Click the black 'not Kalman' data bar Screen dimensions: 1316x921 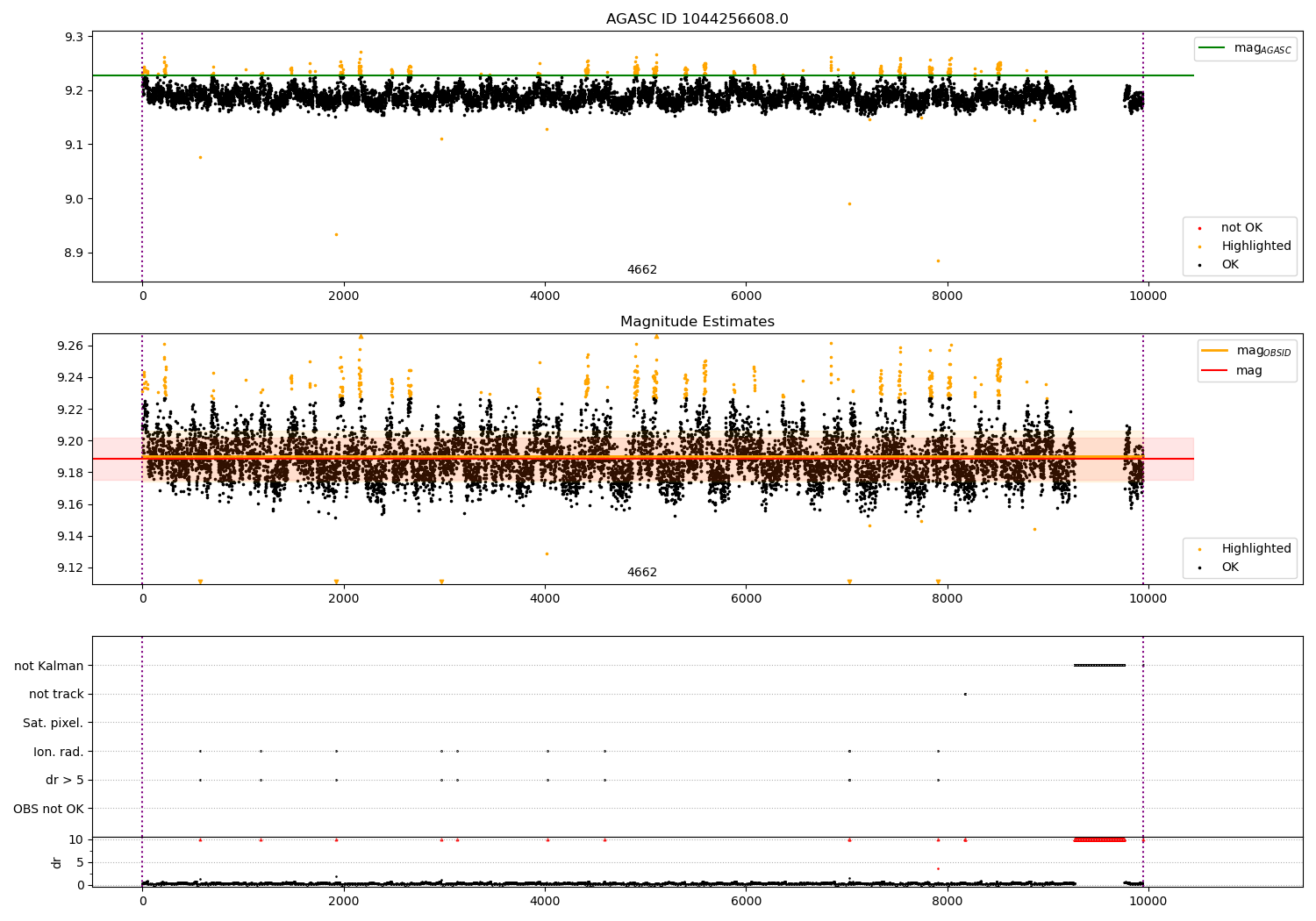pyautogui.click(x=1099, y=665)
